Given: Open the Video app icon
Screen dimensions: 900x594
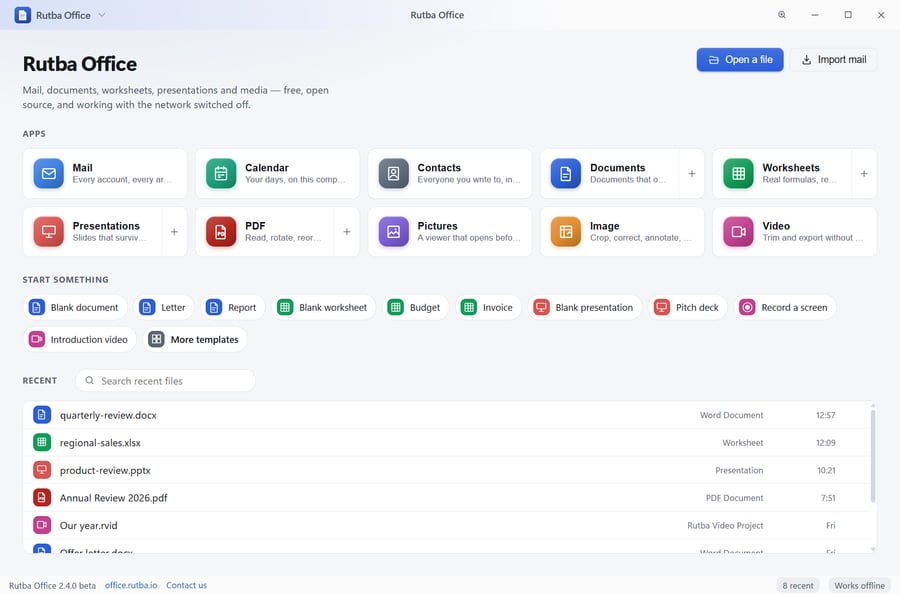Looking at the screenshot, I should click(x=739, y=232).
